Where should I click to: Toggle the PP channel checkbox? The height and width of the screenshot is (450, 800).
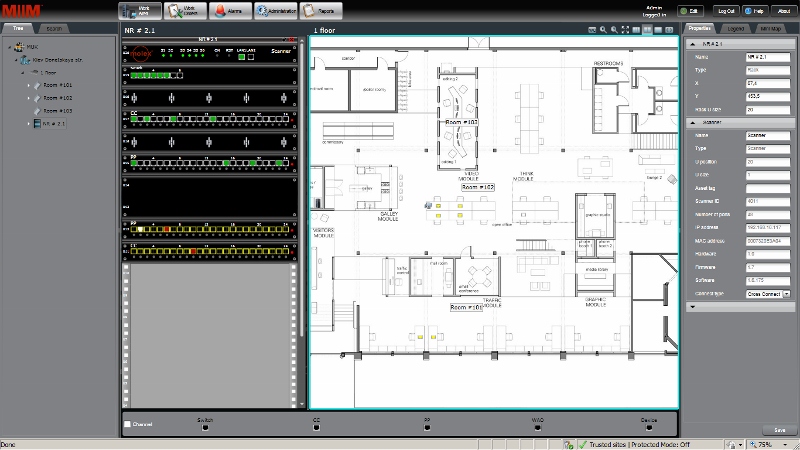427,428
